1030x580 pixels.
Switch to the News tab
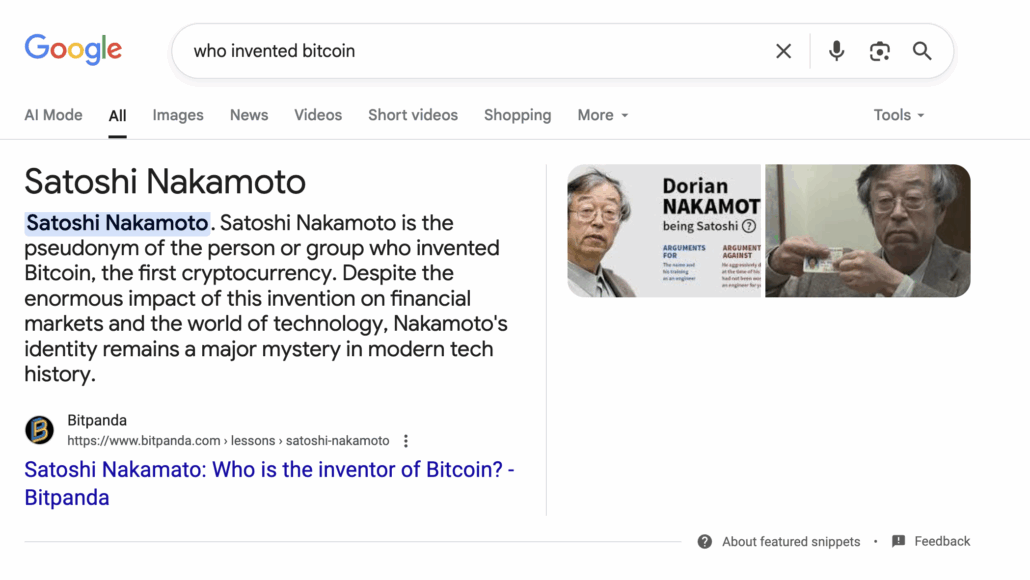(x=249, y=115)
